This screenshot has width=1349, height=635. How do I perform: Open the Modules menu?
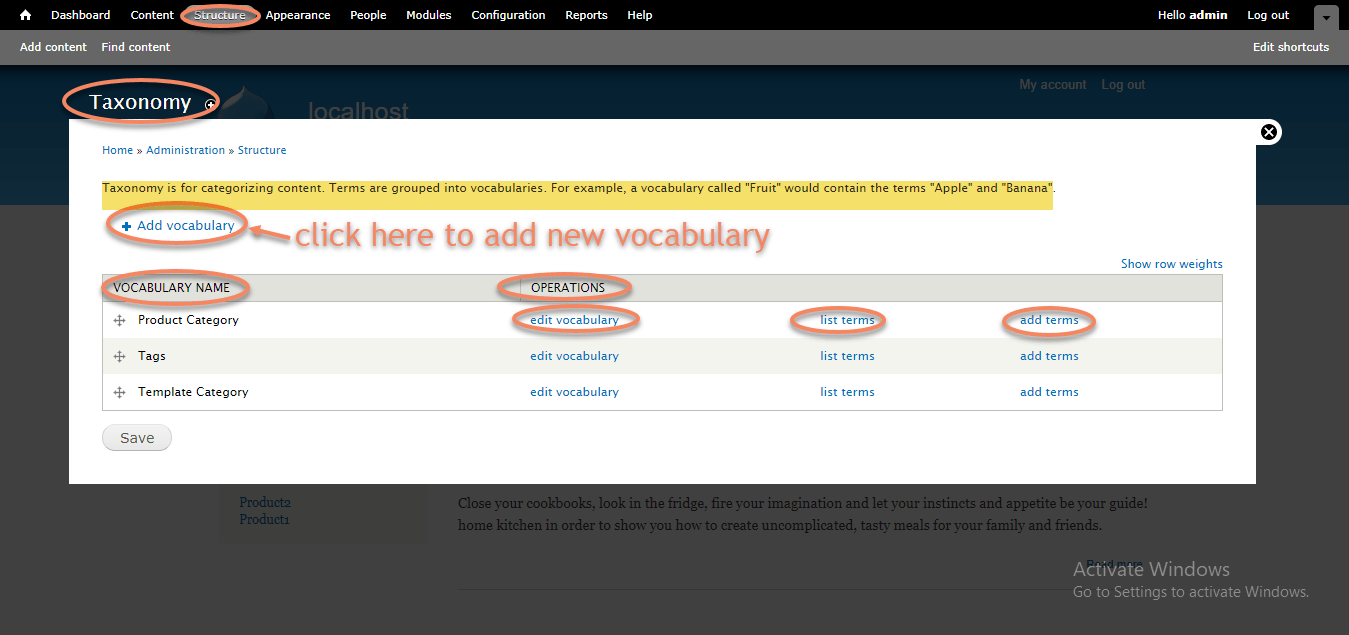tap(429, 15)
